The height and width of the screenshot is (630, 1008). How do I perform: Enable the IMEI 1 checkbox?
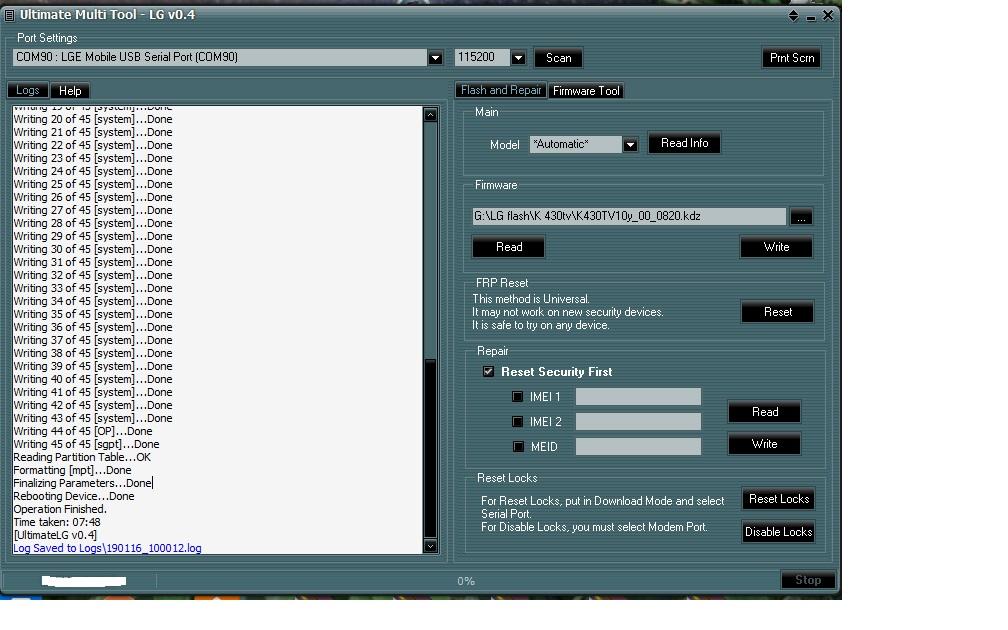pyautogui.click(x=518, y=397)
